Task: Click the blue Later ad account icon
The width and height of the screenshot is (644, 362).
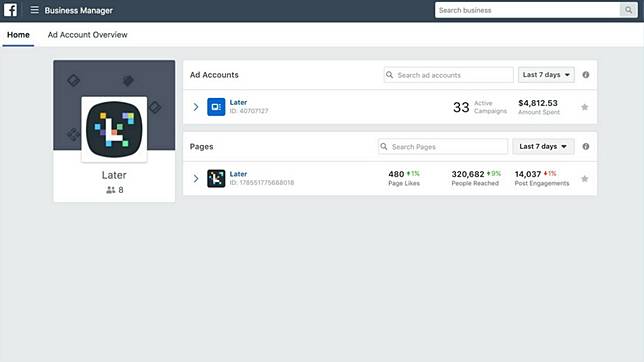Action: coord(216,107)
